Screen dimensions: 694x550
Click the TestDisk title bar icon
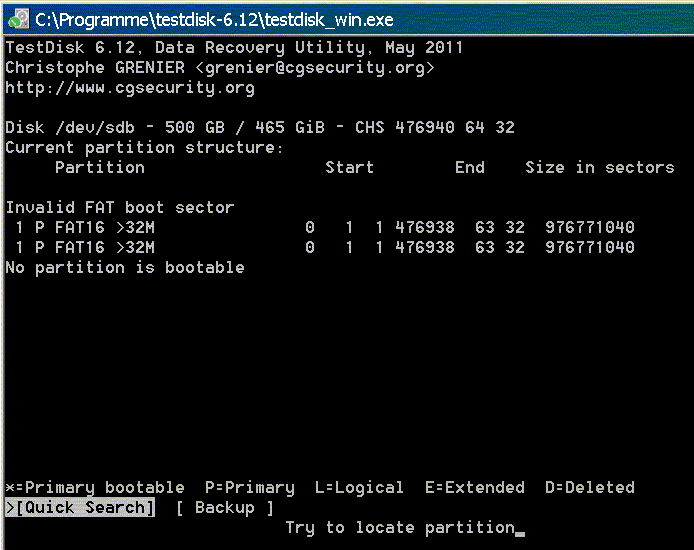tap(19, 19)
